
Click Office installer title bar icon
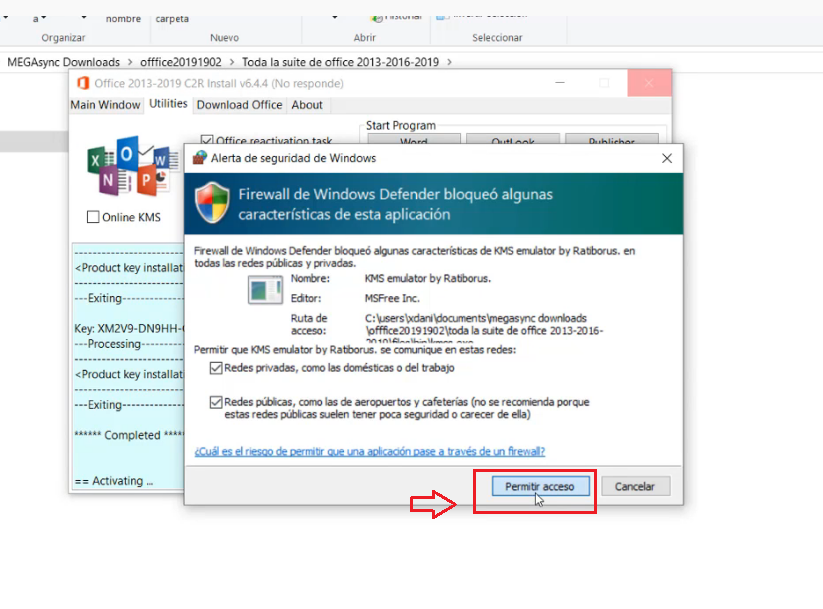tap(83, 83)
